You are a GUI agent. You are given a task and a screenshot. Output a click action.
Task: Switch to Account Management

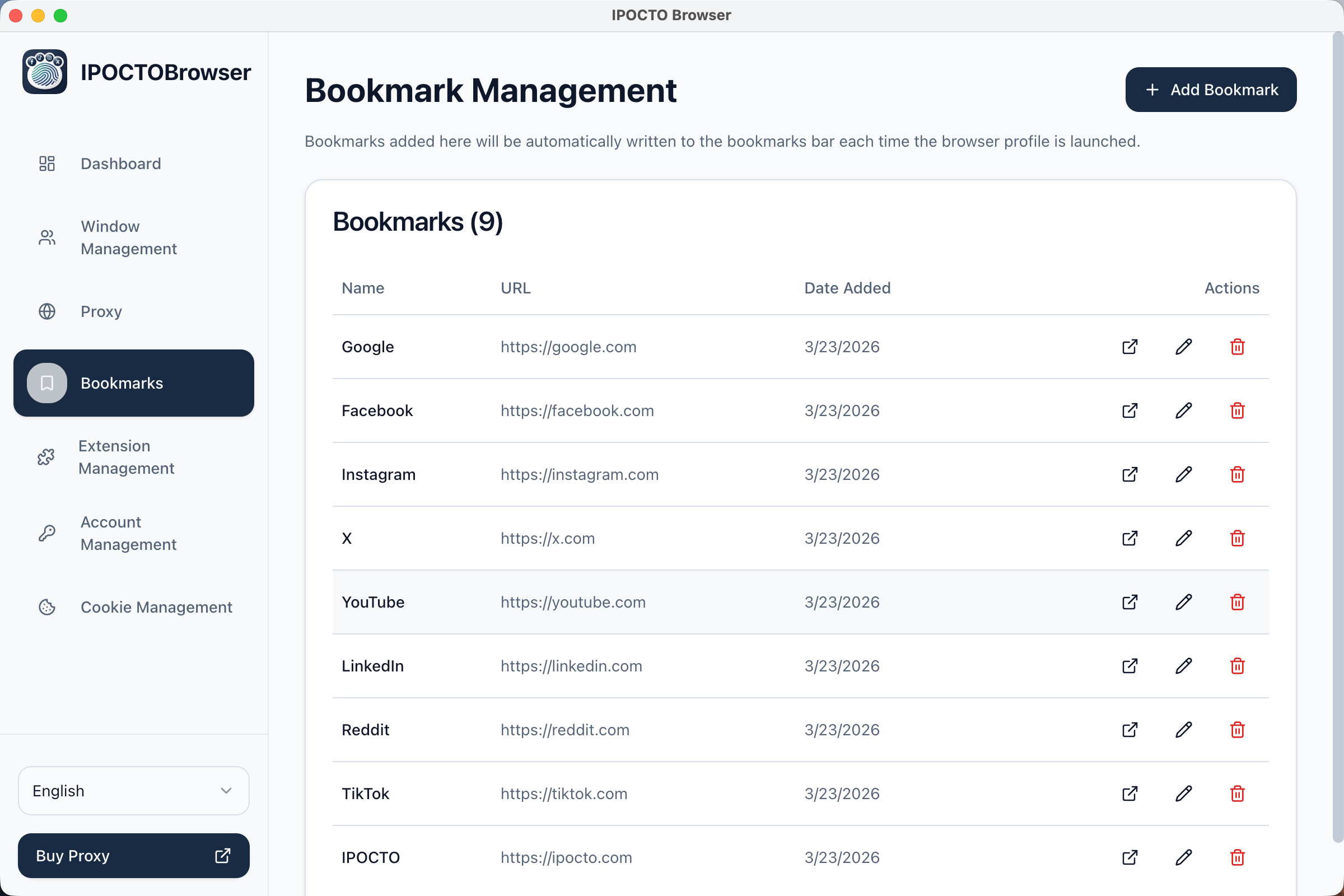(x=134, y=533)
